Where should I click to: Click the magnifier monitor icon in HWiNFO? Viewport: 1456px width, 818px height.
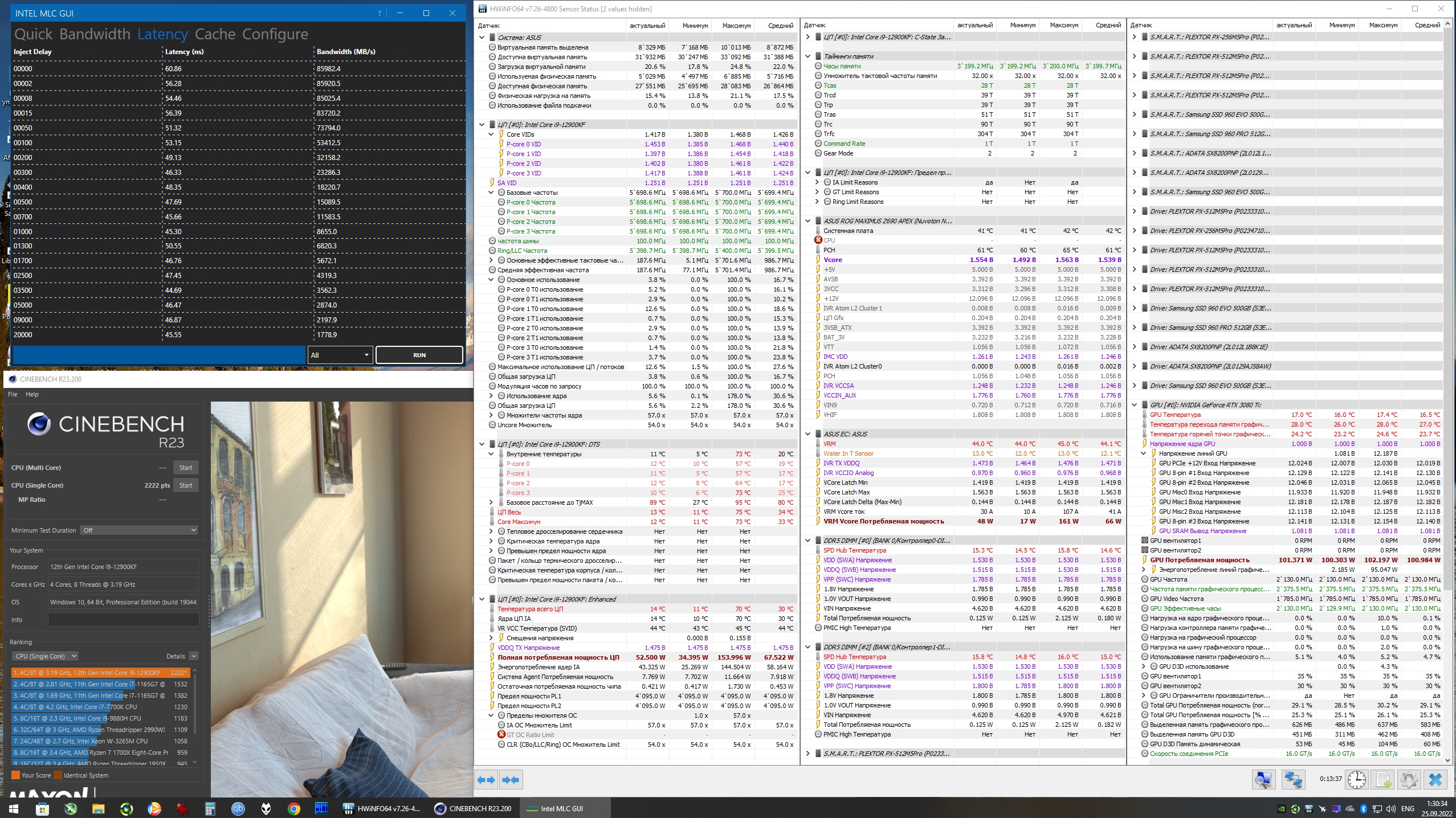(1263, 780)
